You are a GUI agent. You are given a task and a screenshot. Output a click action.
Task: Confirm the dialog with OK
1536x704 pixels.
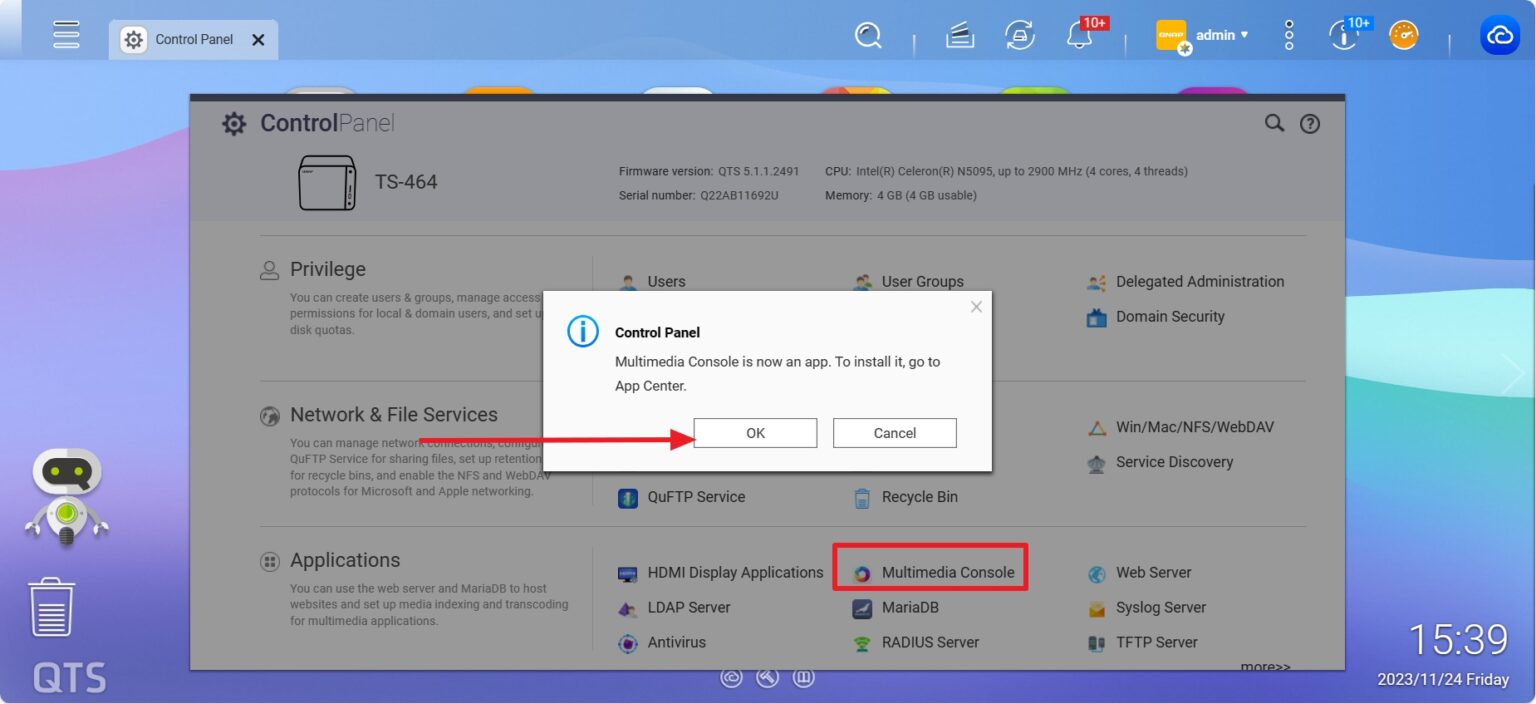pos(754,432)
